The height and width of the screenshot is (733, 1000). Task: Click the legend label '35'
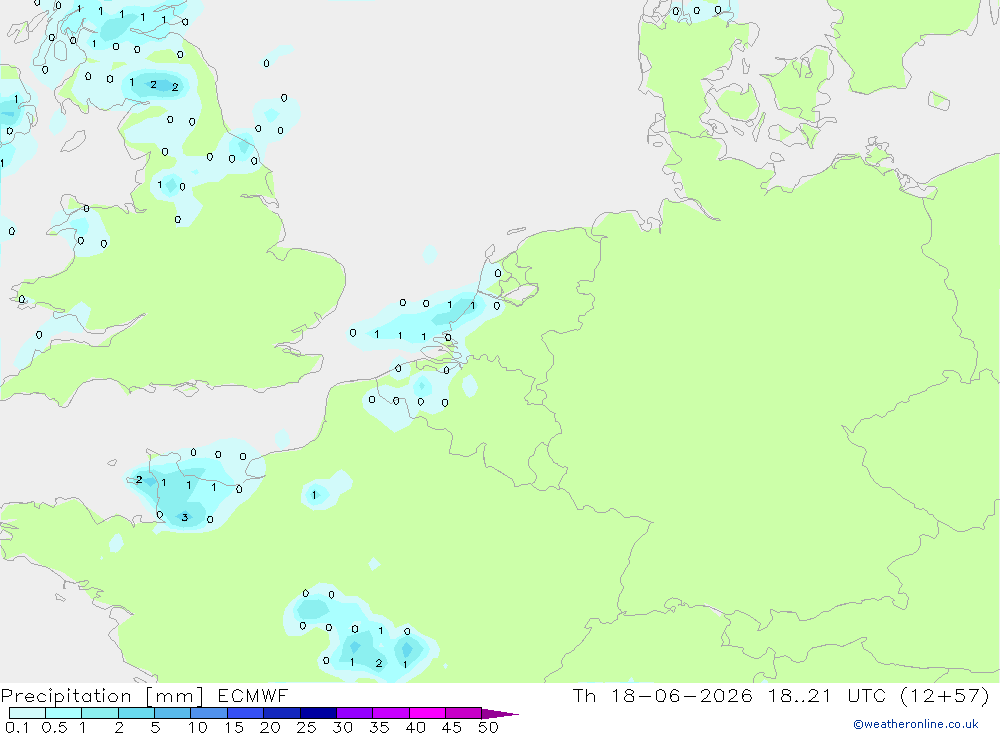(379, 727)
